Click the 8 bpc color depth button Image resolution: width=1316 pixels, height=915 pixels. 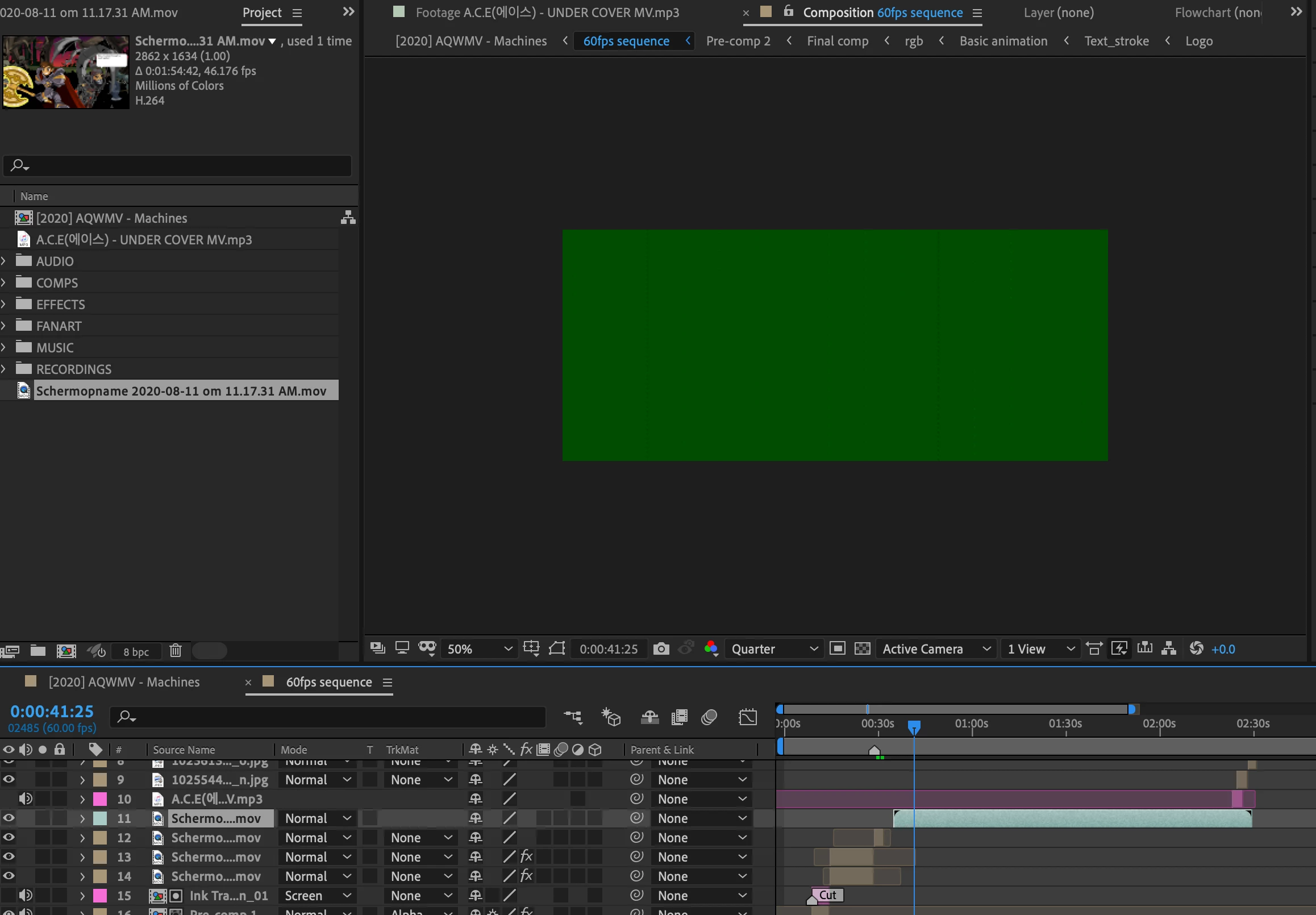pos(136,651)
